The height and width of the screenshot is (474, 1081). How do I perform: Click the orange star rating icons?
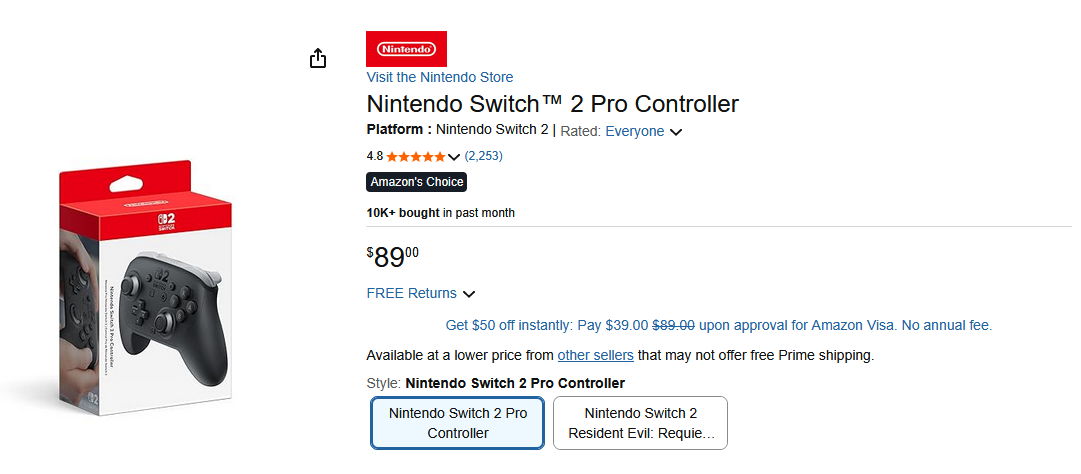pos(416,156)
